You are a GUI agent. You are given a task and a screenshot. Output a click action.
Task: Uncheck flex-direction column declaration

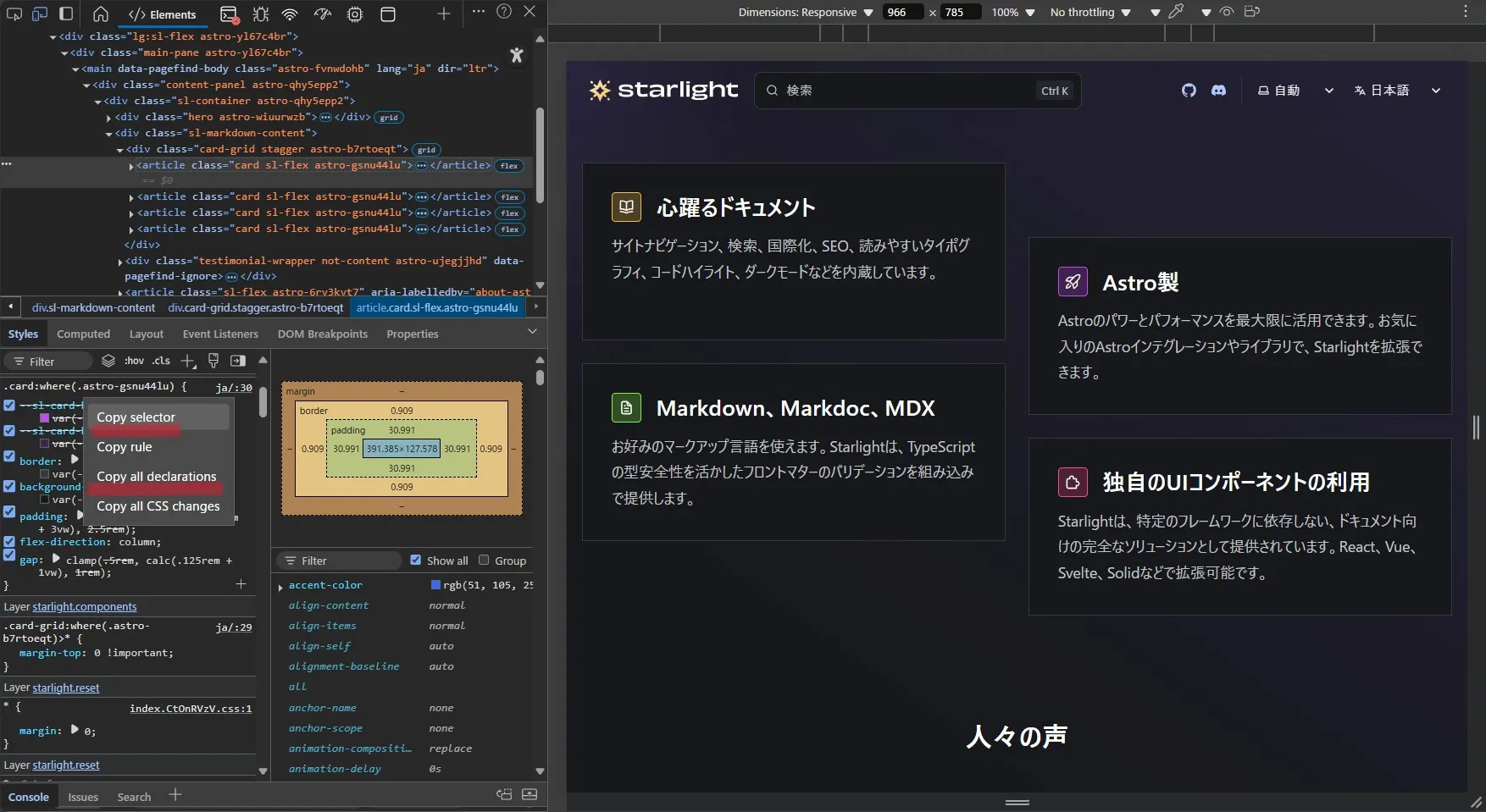(x=9, y=541)
